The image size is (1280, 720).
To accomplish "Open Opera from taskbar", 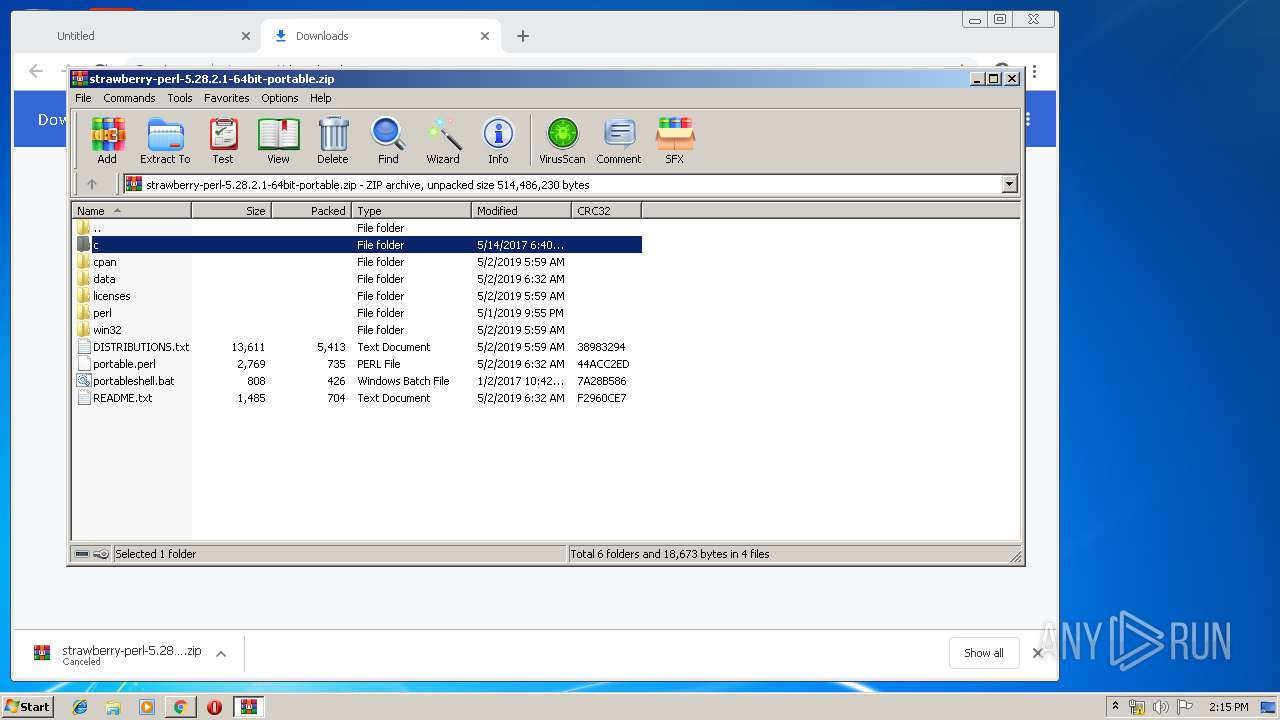I will tap(214, 707).
